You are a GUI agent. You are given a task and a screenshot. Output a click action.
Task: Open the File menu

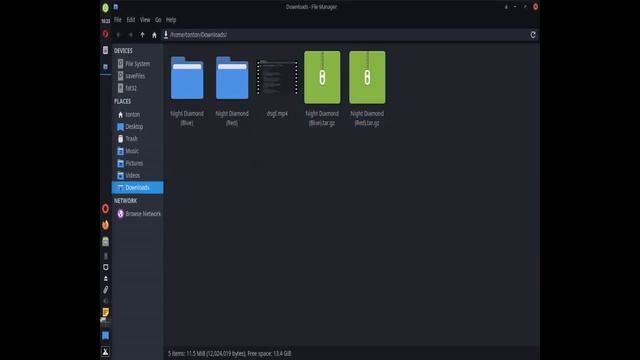(118, 20)
